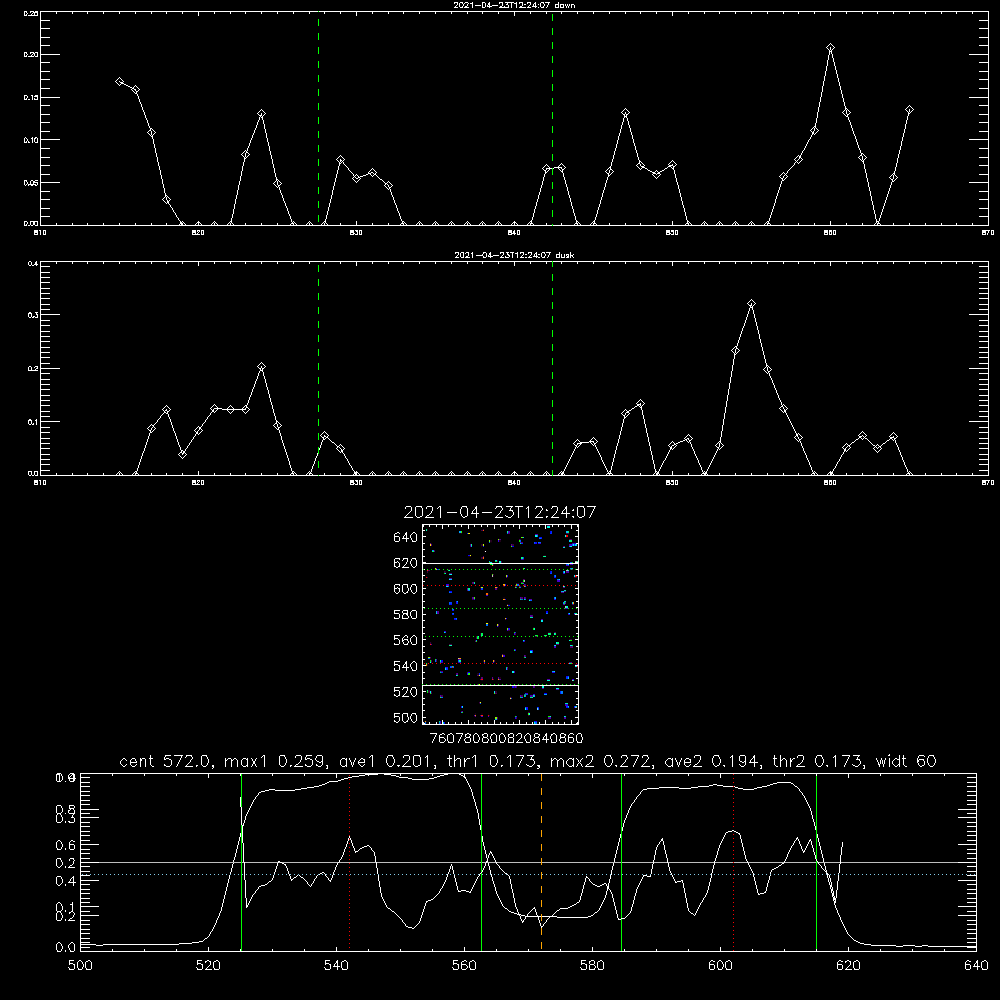
Task: Click the upper solid white line in scatter image
Action: click(x=500, y=563)
